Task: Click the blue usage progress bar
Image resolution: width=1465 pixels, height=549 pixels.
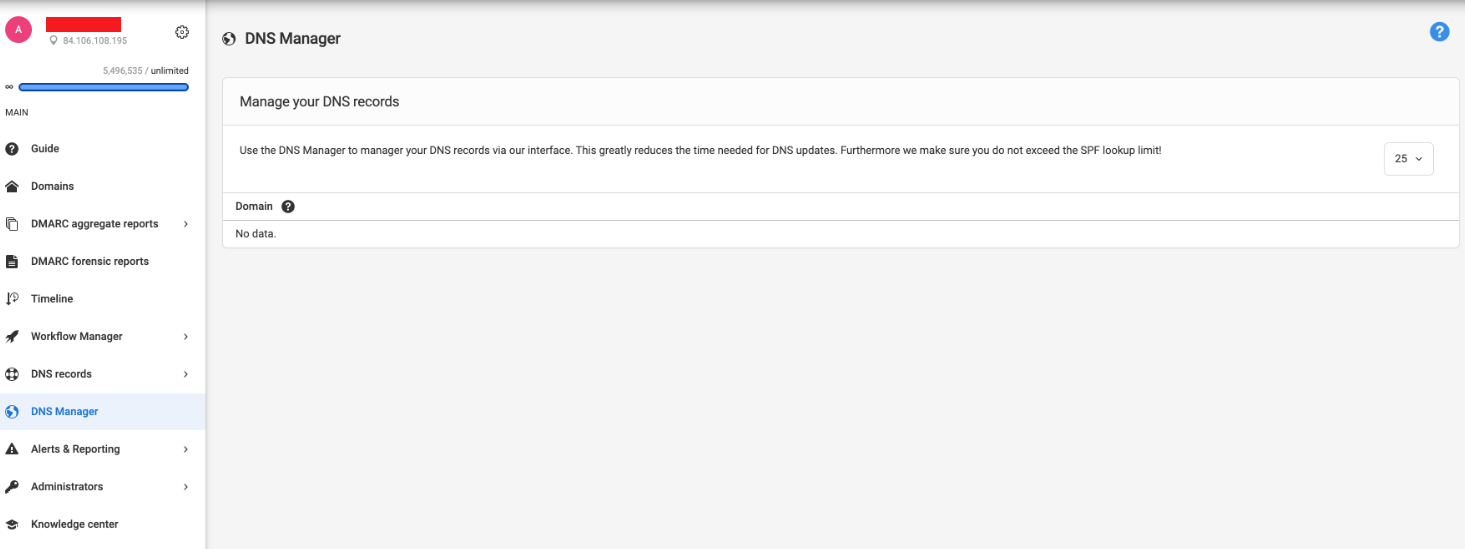Action: coord(103,87)
